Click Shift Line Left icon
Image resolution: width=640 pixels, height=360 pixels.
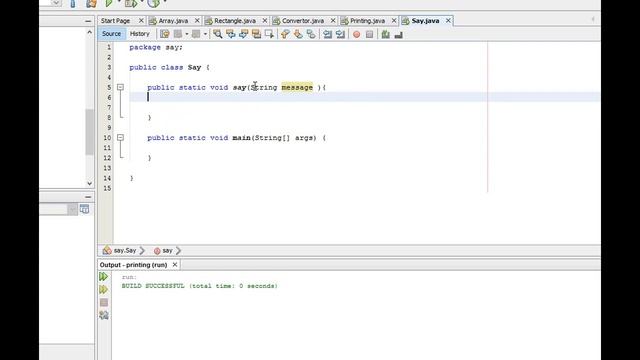327,34
